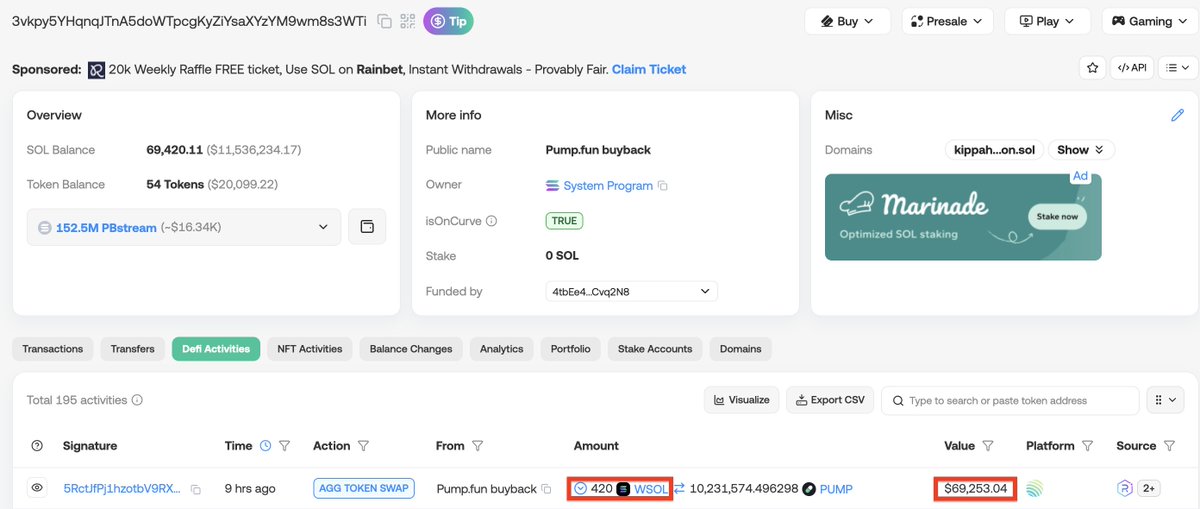The height and width of the screenshot is (509, 1200).
Task: Open the list options dropdown beside API
Action: pos(1177,68)
